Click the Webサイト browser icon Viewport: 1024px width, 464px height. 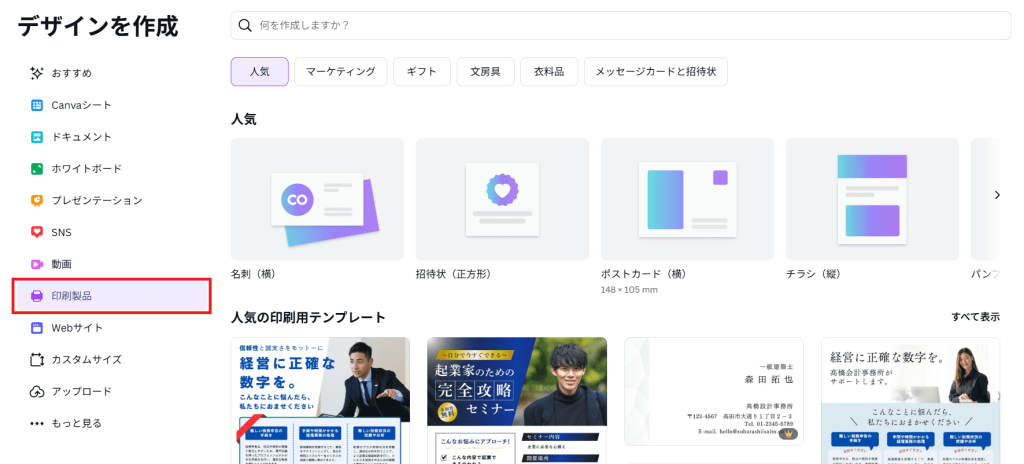tap(37, 328)
